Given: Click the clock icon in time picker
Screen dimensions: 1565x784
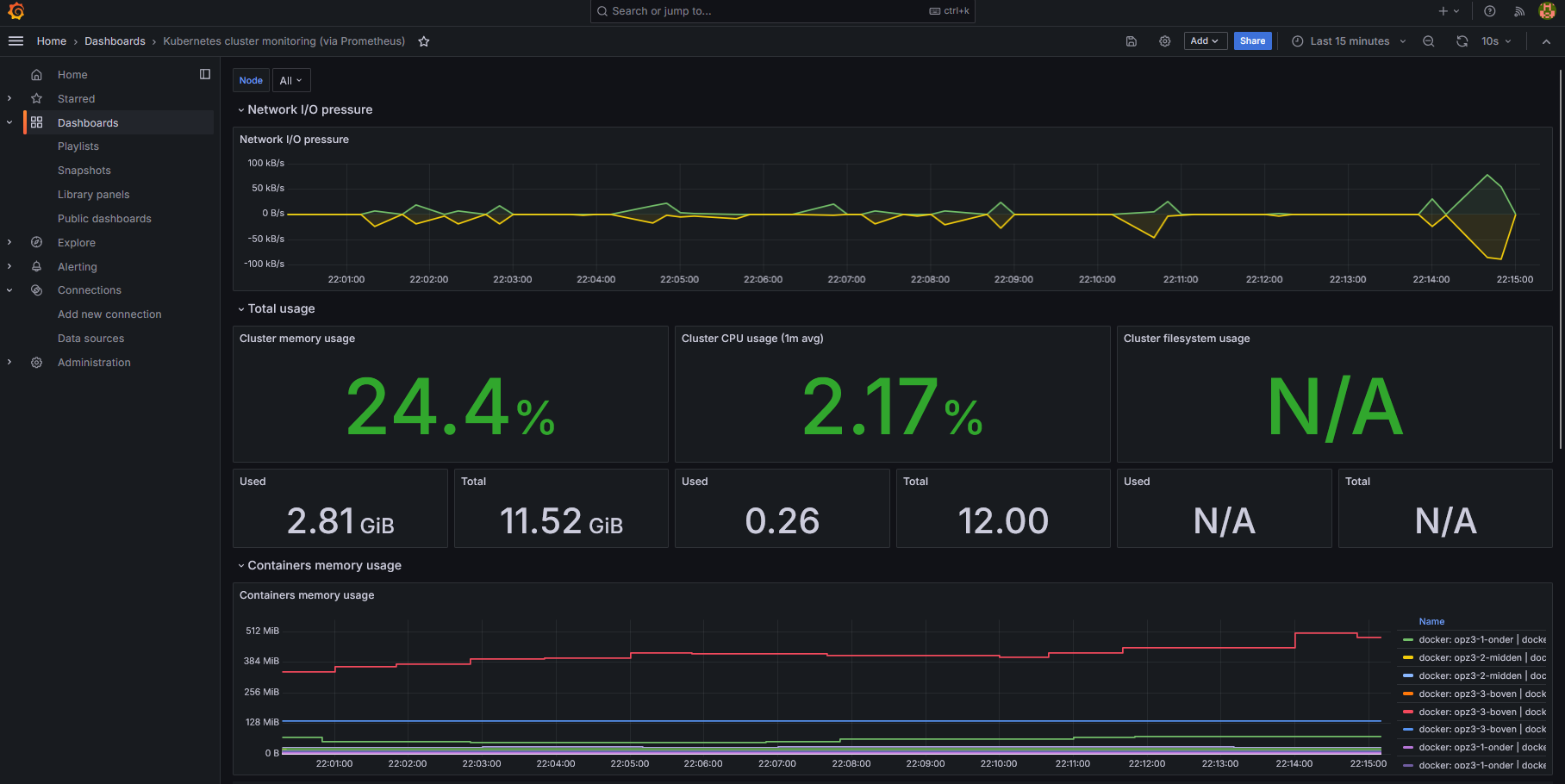Looking at the screenshot, I should point(1297,41).
